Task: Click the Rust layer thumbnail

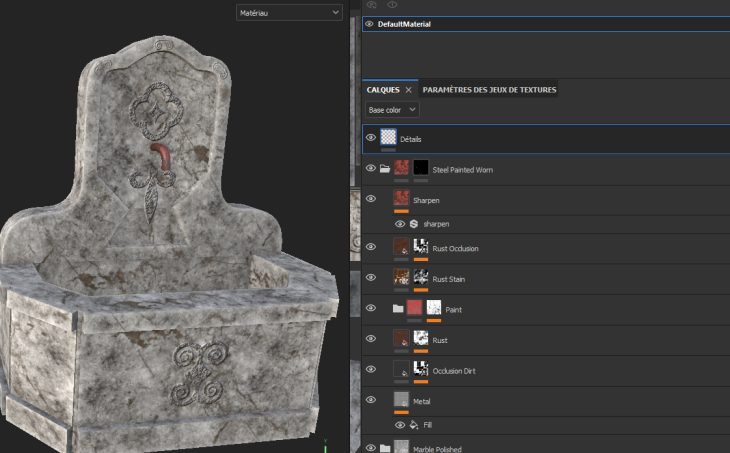Action: 402,339
